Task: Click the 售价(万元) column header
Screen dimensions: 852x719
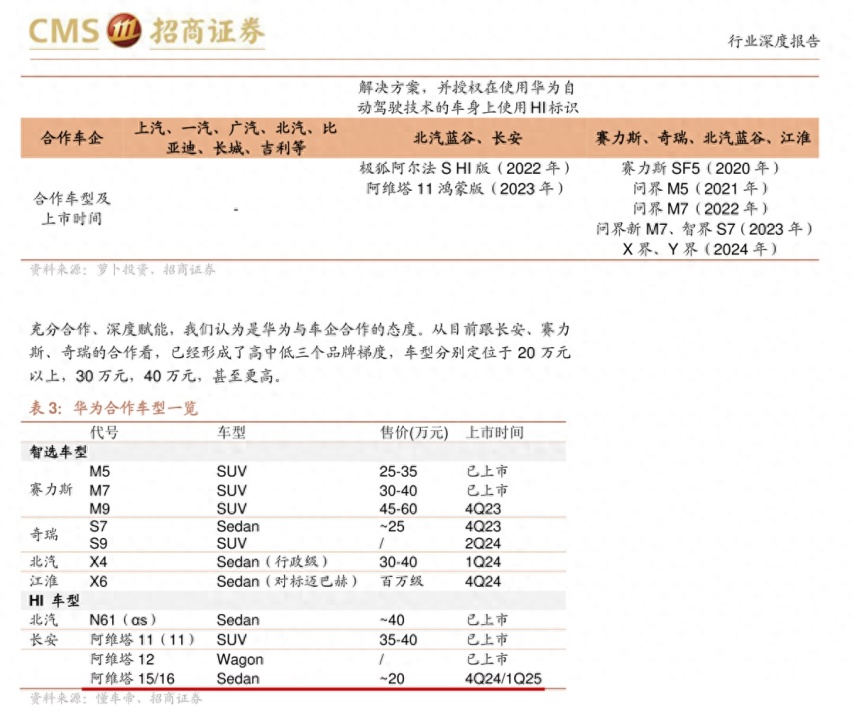Action: [x=414, y=433]
